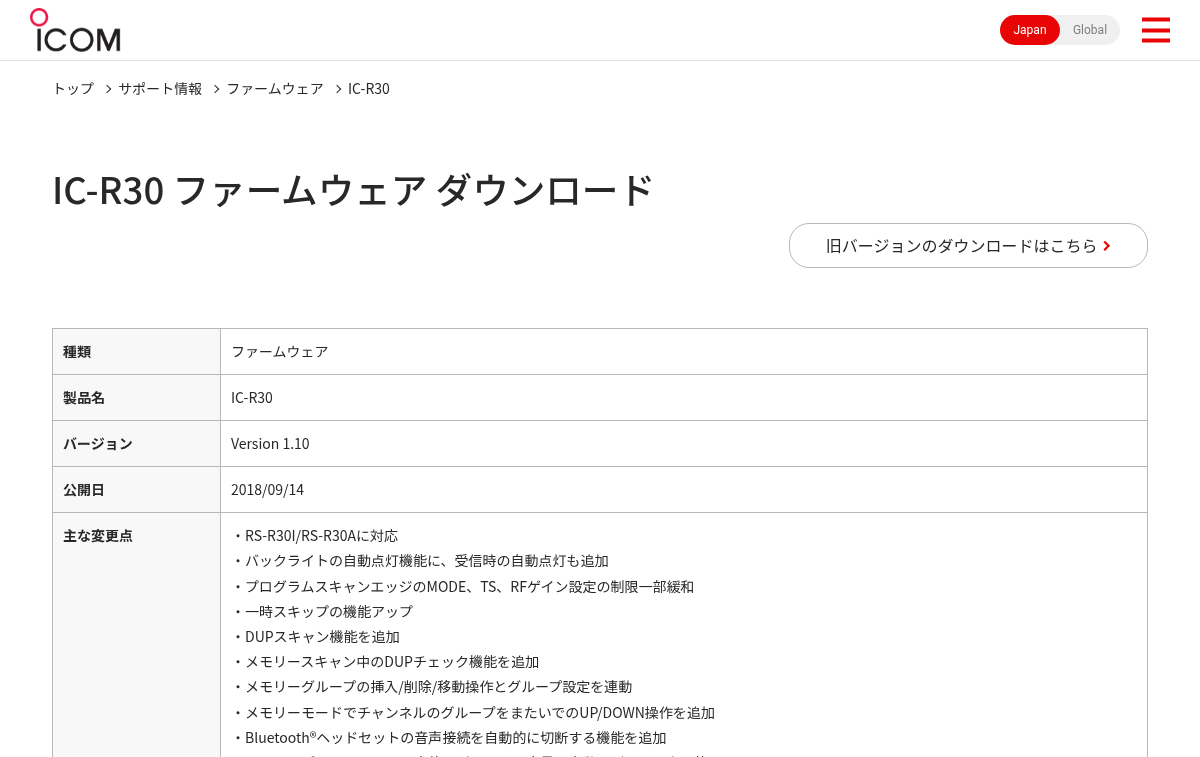This screenshot has width=1200, height=757.
Task: Open ファームウェア breadcrumb link
Action: pos(275,88)
